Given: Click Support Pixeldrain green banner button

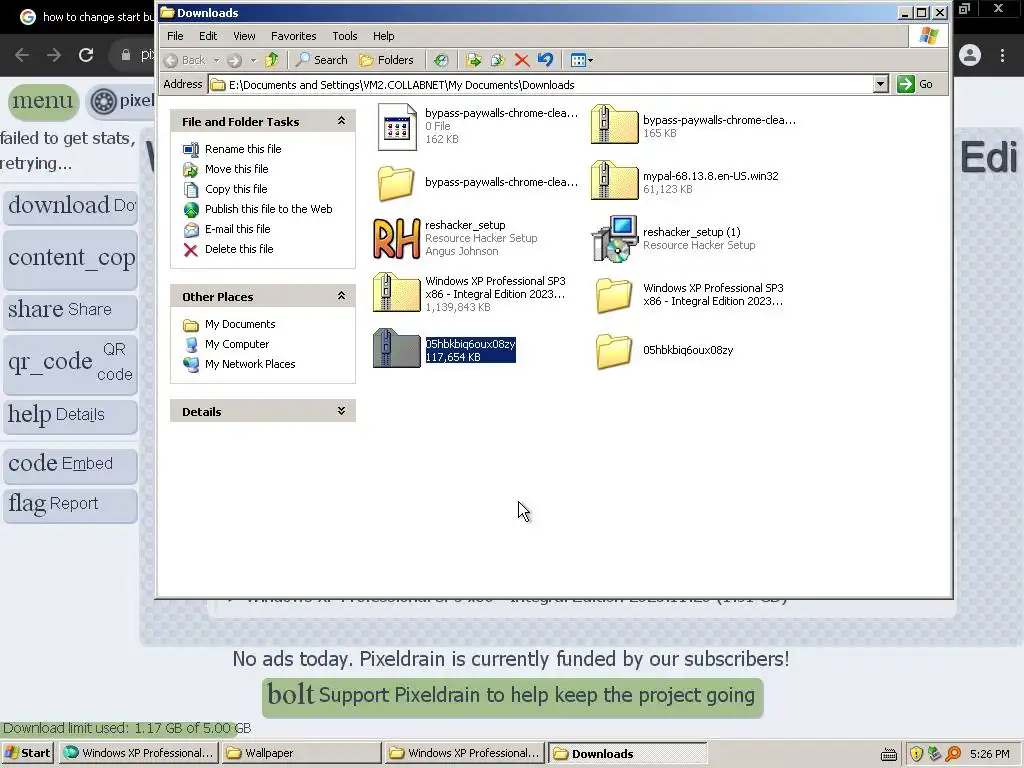Looking at the screenshot, I should tap(513, 697).
